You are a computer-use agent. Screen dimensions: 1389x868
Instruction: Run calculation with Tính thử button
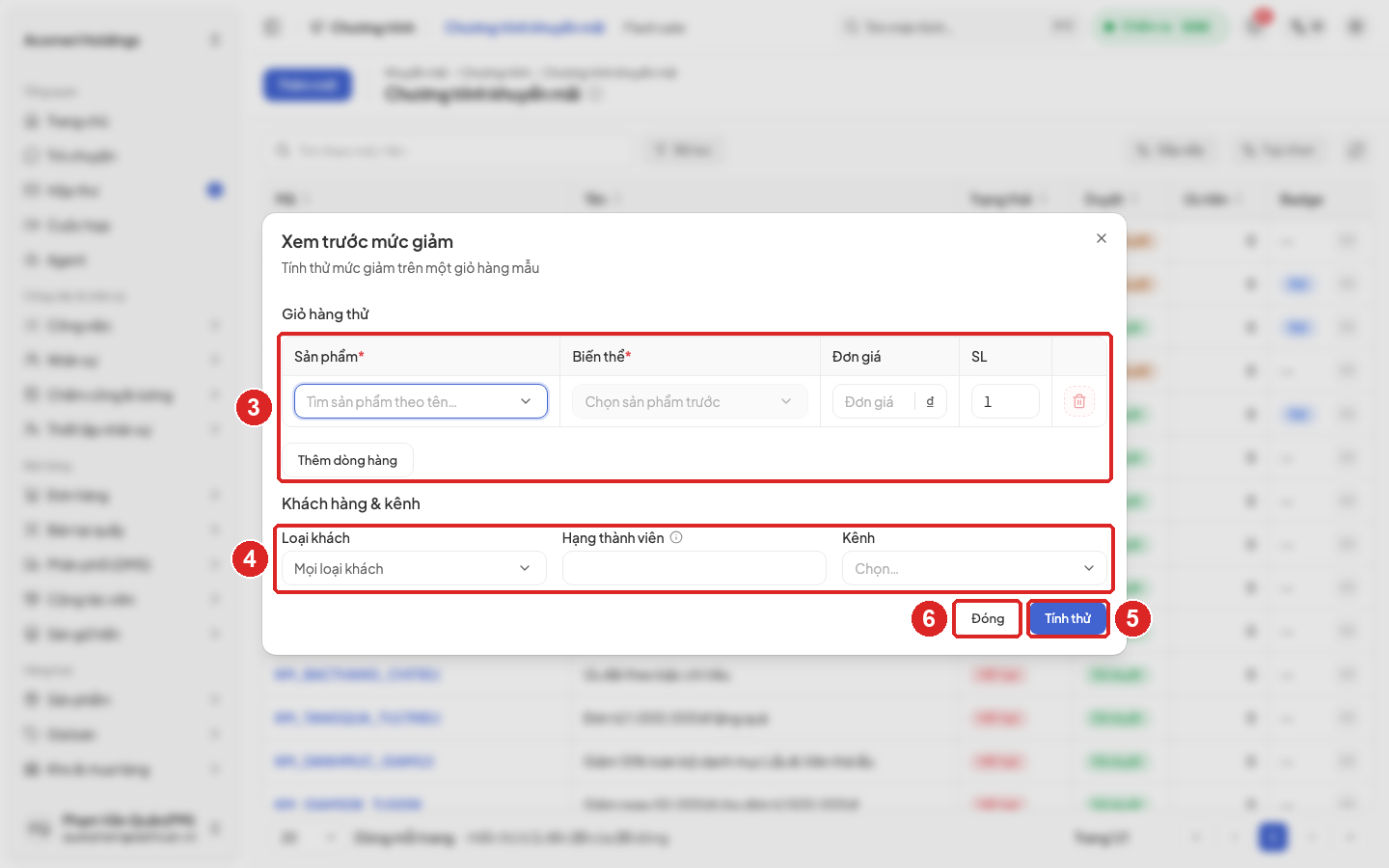(x=1068, y=618)
